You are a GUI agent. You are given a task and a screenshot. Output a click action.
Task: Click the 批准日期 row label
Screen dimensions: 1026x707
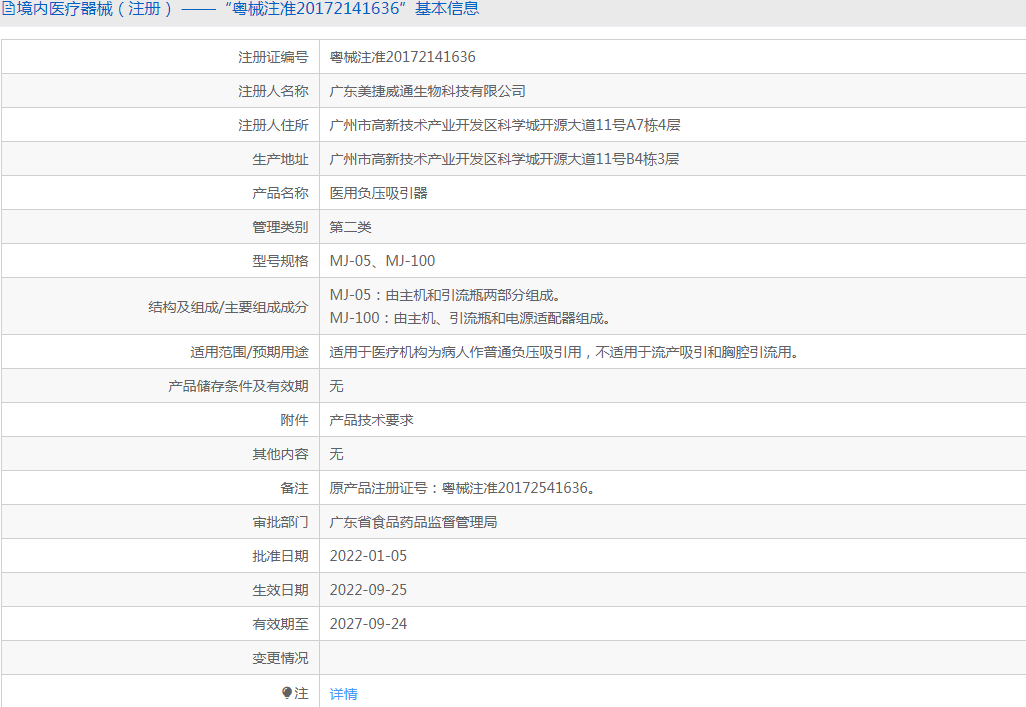click(x=280, y=556)
